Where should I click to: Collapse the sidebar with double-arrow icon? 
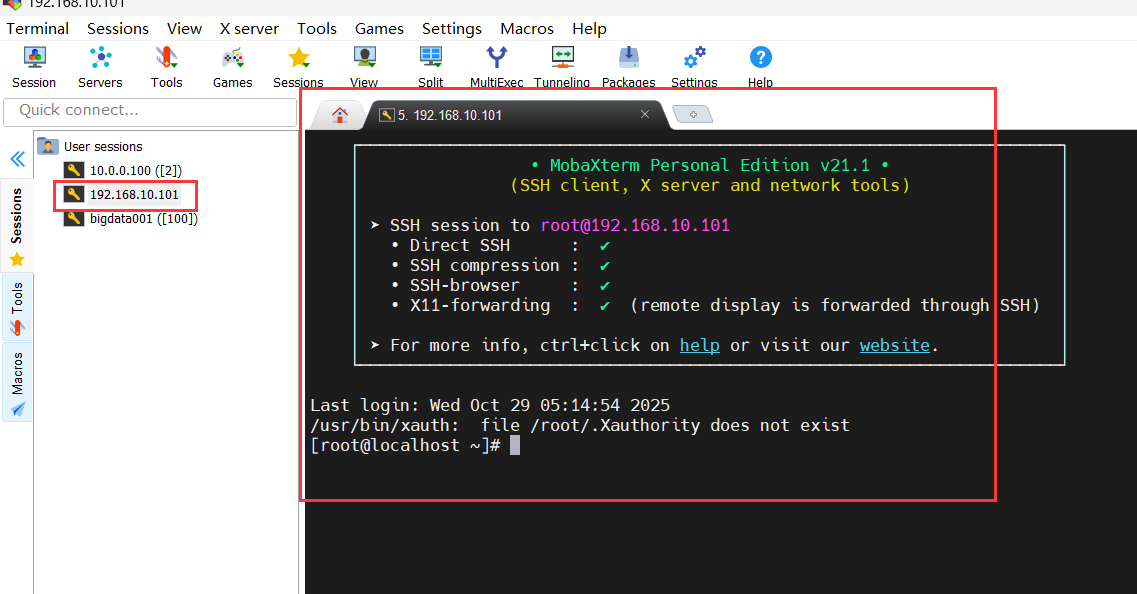(x=17, y=159)
